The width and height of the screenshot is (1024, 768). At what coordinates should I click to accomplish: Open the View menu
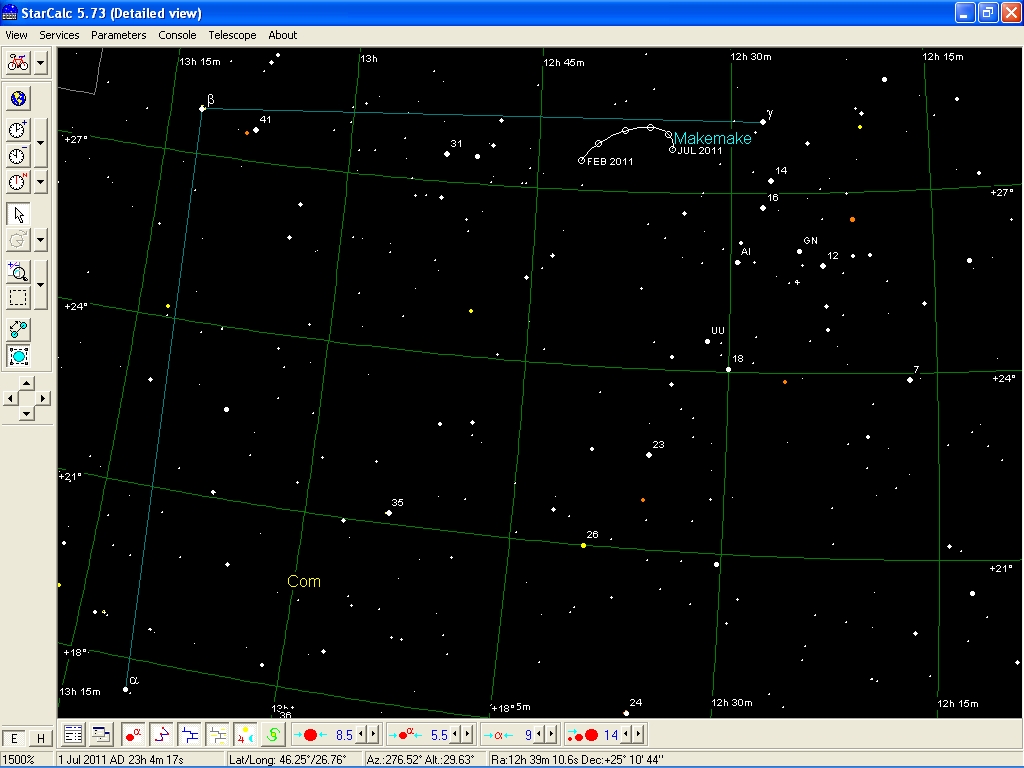coord(16,35)
